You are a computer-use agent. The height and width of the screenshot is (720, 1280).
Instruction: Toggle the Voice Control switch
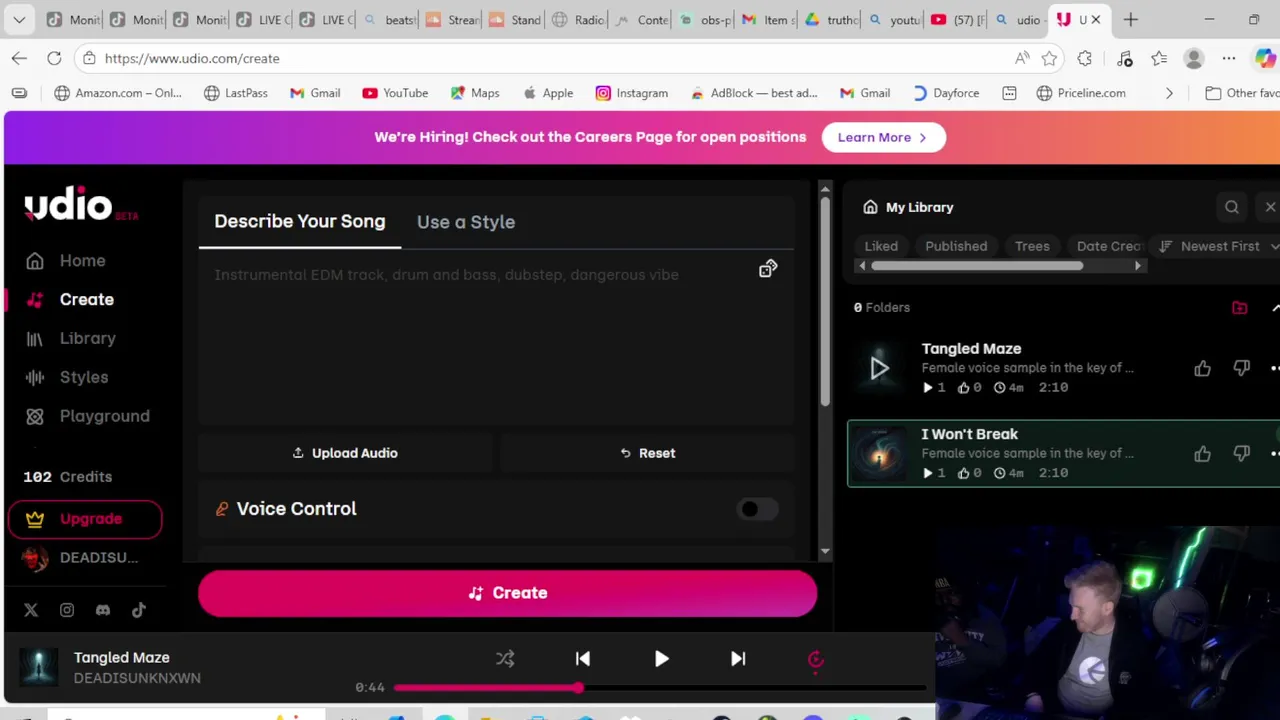(757, 509)
